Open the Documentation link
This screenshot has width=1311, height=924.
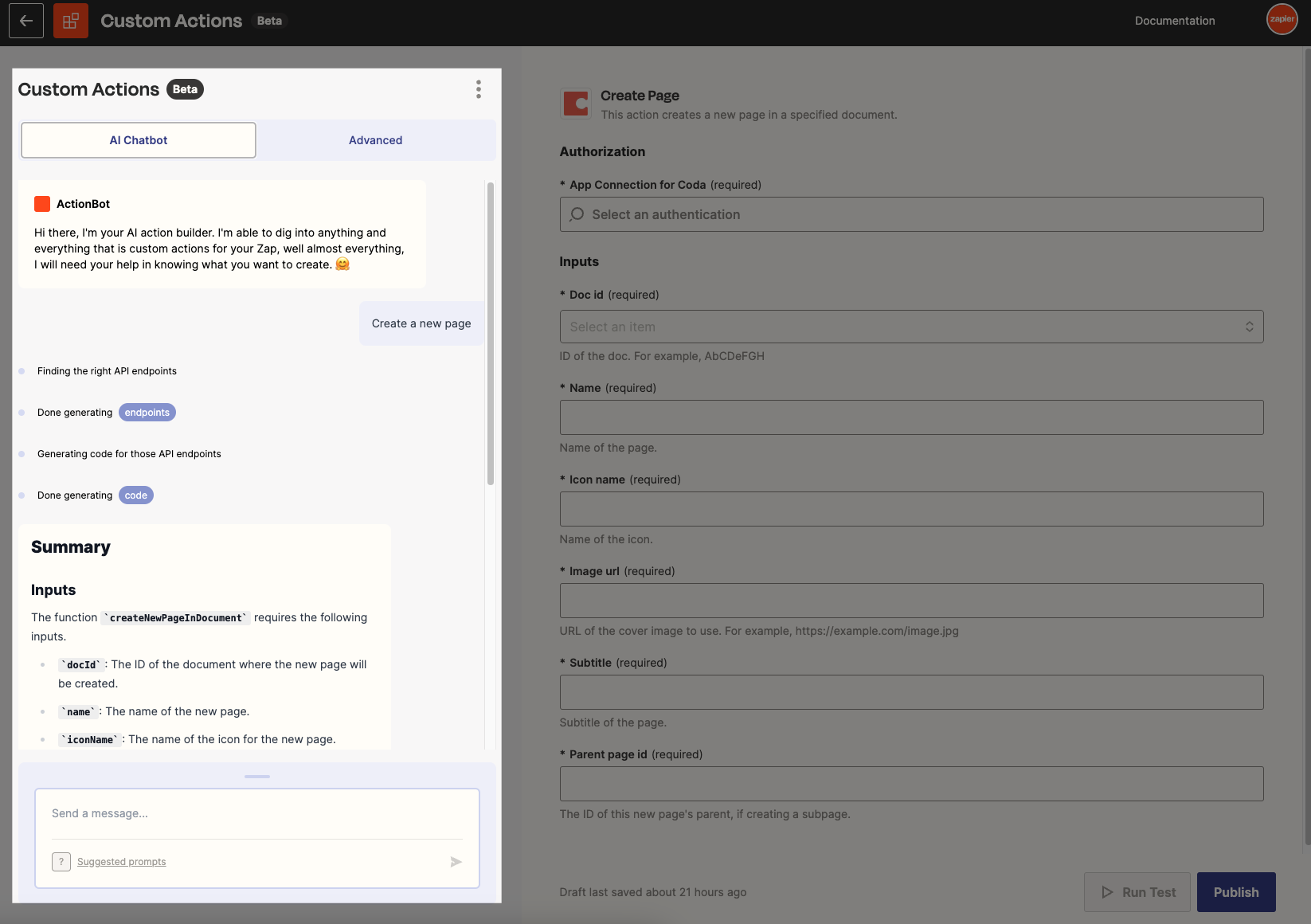[1175, 21]
